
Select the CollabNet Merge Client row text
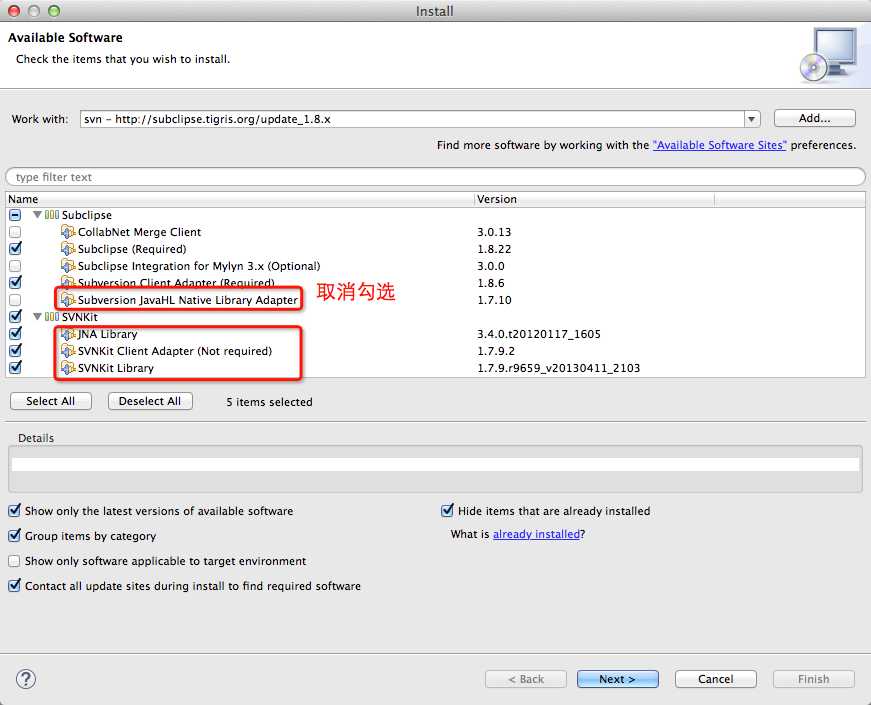pyautogui.click(x=139, y=232)
